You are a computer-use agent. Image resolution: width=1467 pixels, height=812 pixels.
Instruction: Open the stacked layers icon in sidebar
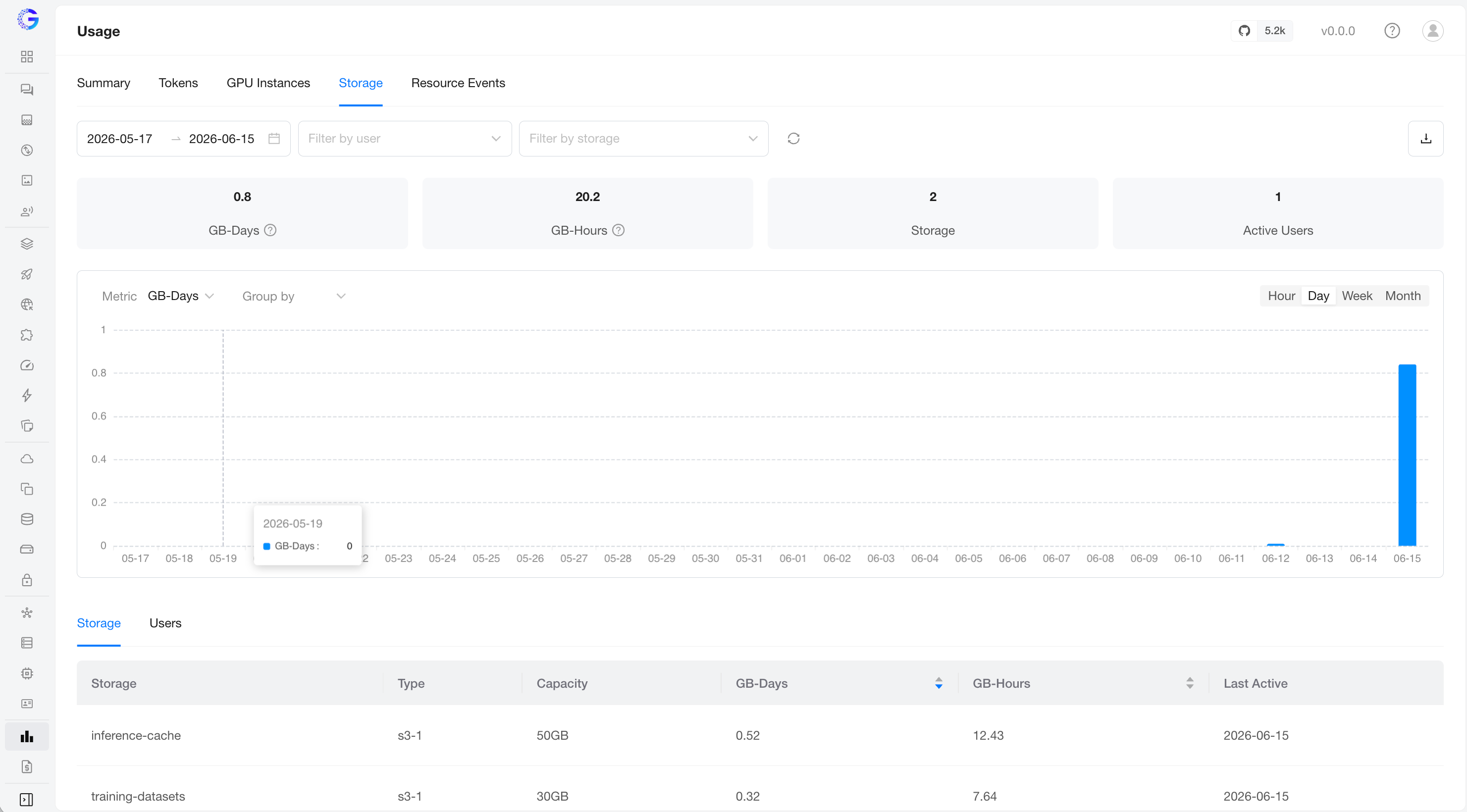tap(27, 244)
